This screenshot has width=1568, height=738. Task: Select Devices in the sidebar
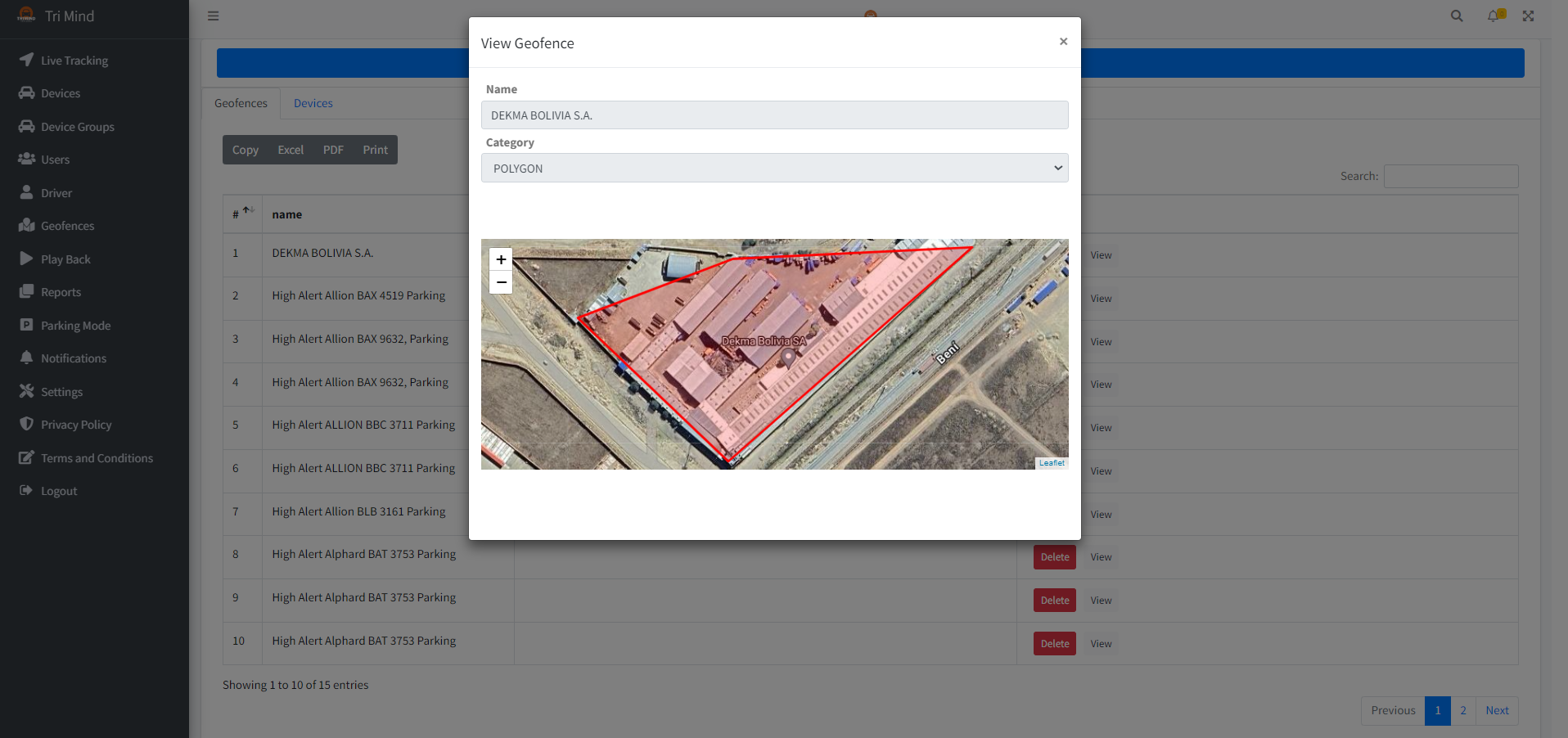[59, 92]
